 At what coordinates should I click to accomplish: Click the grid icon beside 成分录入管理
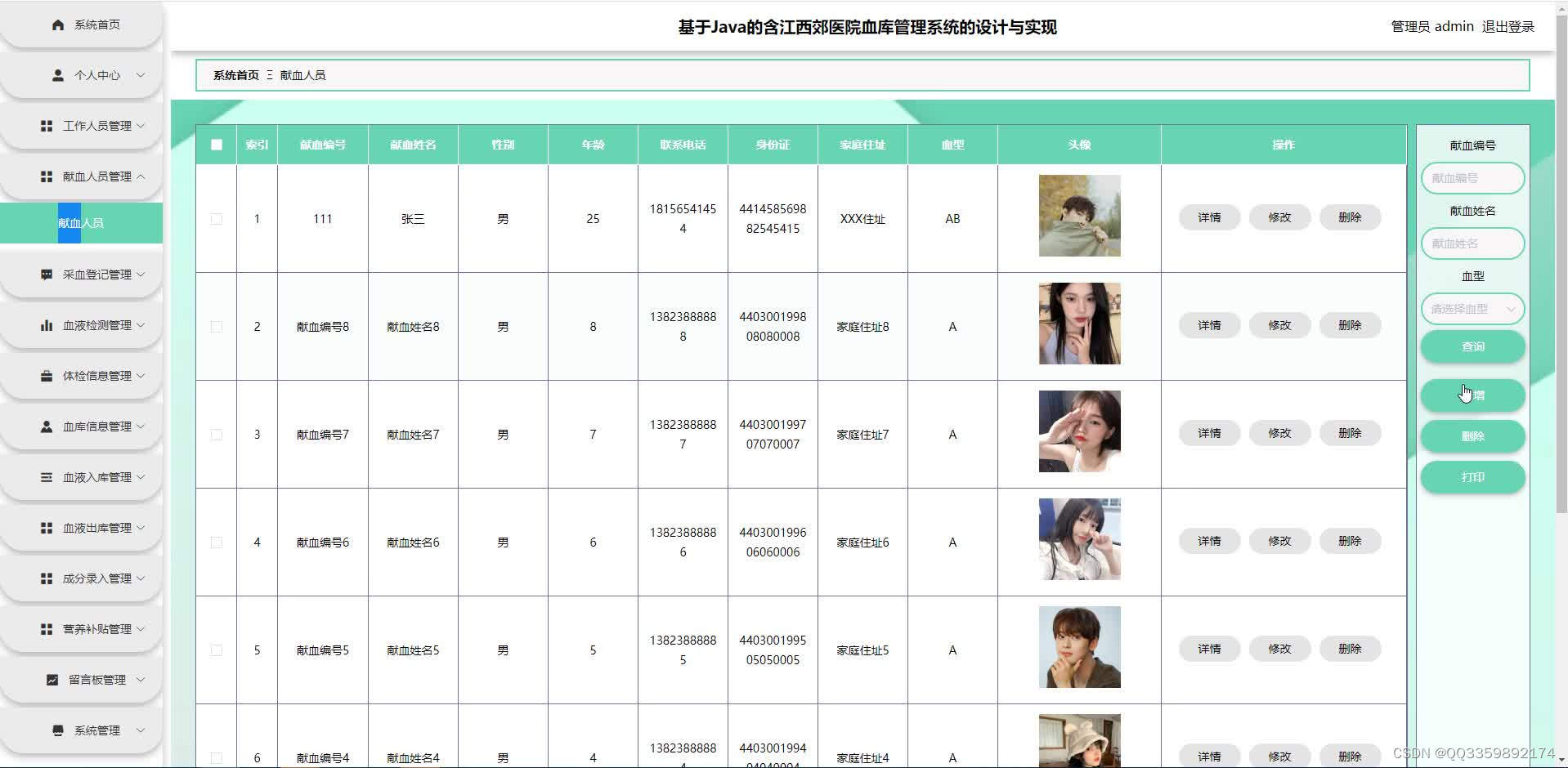tap(47, 578)
